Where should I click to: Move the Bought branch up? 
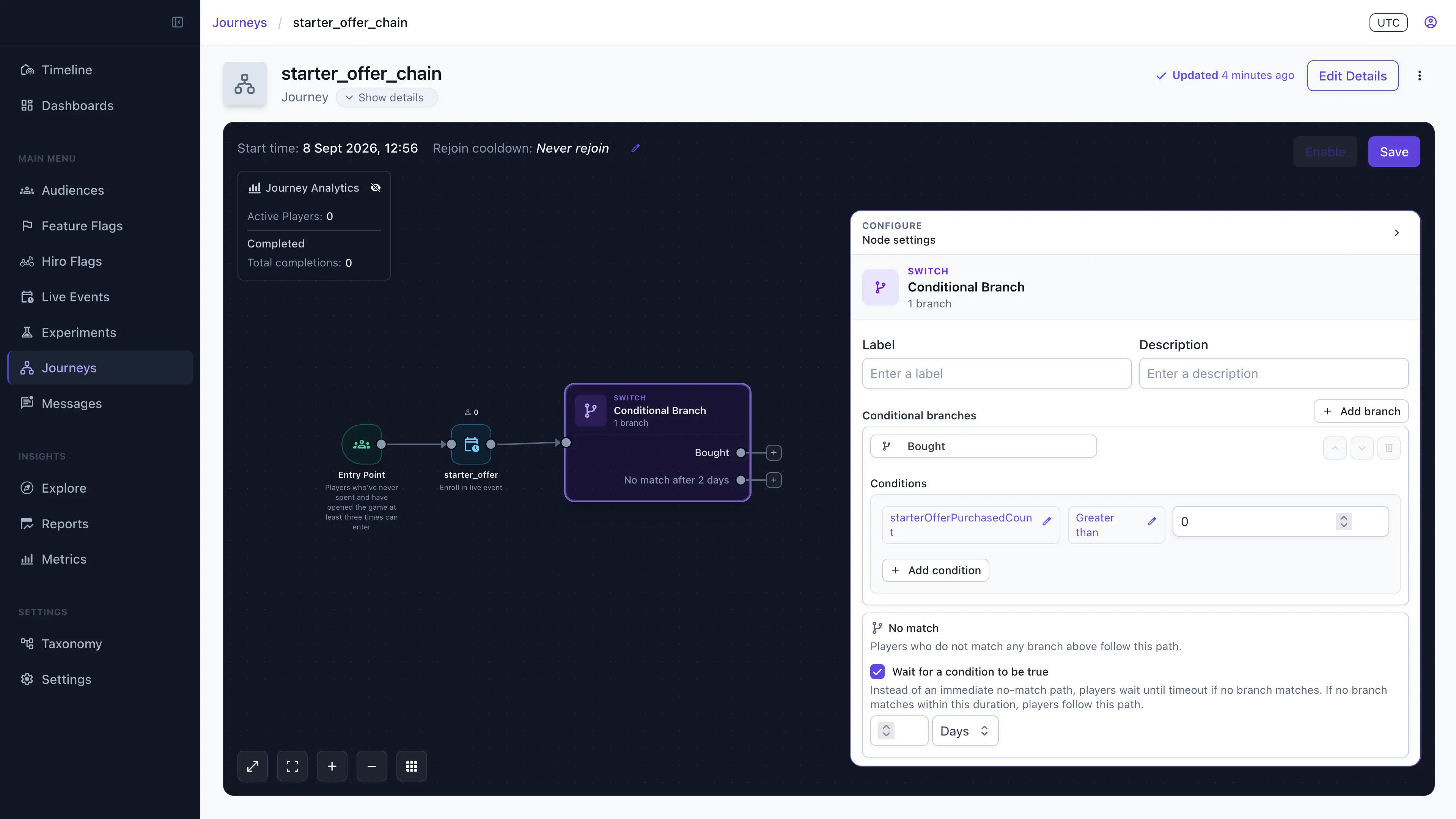coord(1335,448)
